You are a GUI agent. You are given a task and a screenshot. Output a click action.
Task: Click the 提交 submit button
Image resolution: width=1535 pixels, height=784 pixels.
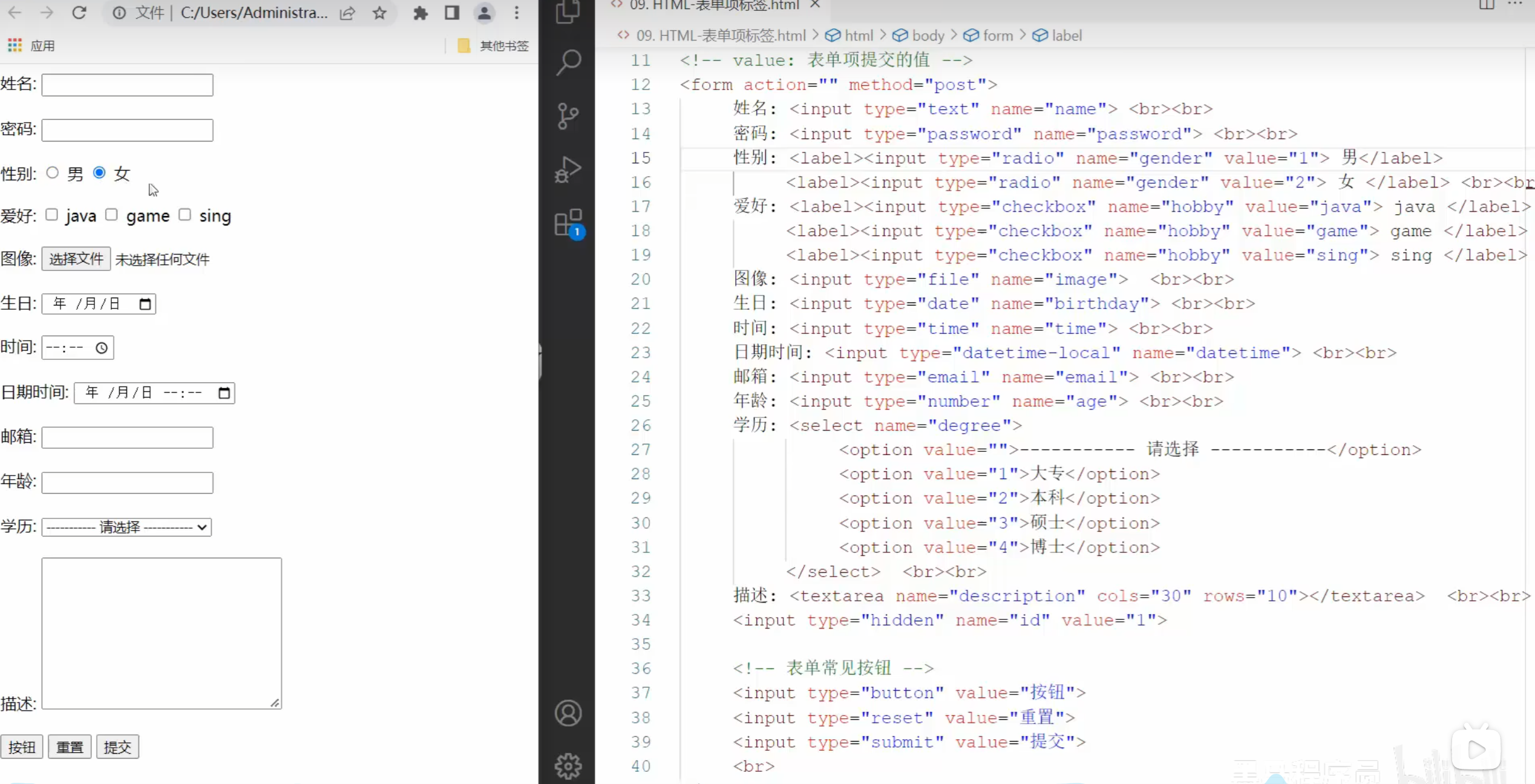(117, 747)
